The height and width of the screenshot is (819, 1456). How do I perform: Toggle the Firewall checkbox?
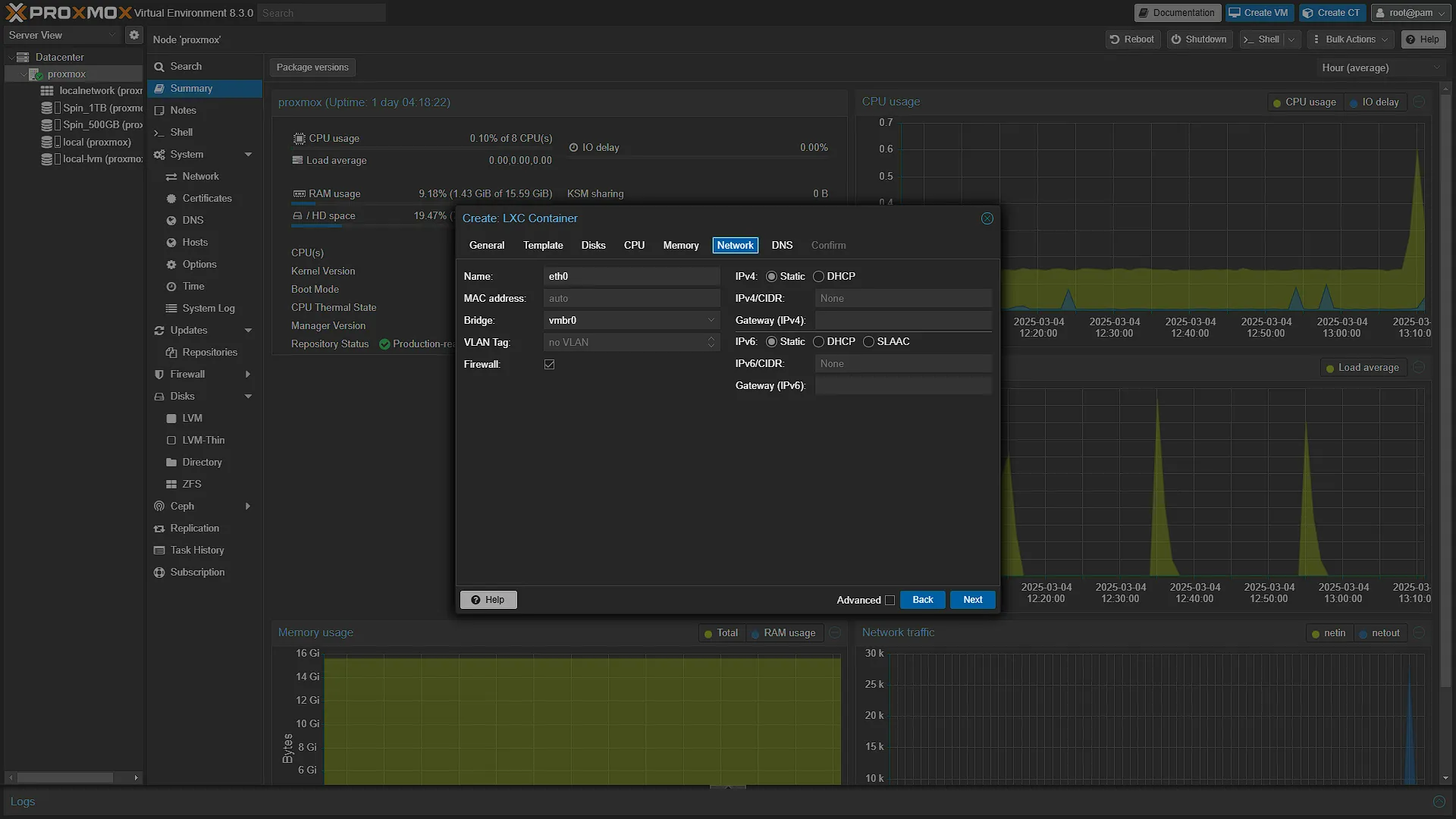point(550,365)
